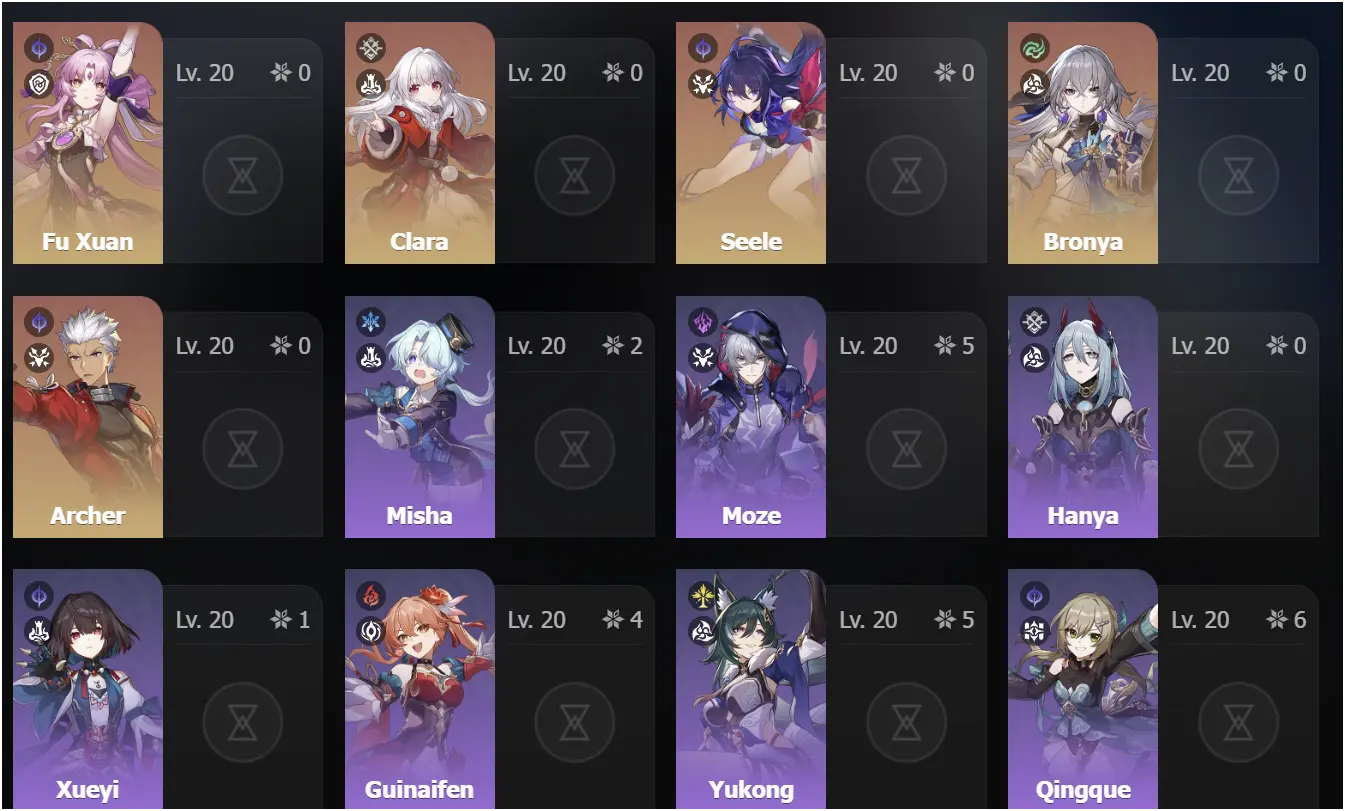Select the Hanya character portrait
The width and height of the screenshot is (1345, 811).
pos(1083,417)
